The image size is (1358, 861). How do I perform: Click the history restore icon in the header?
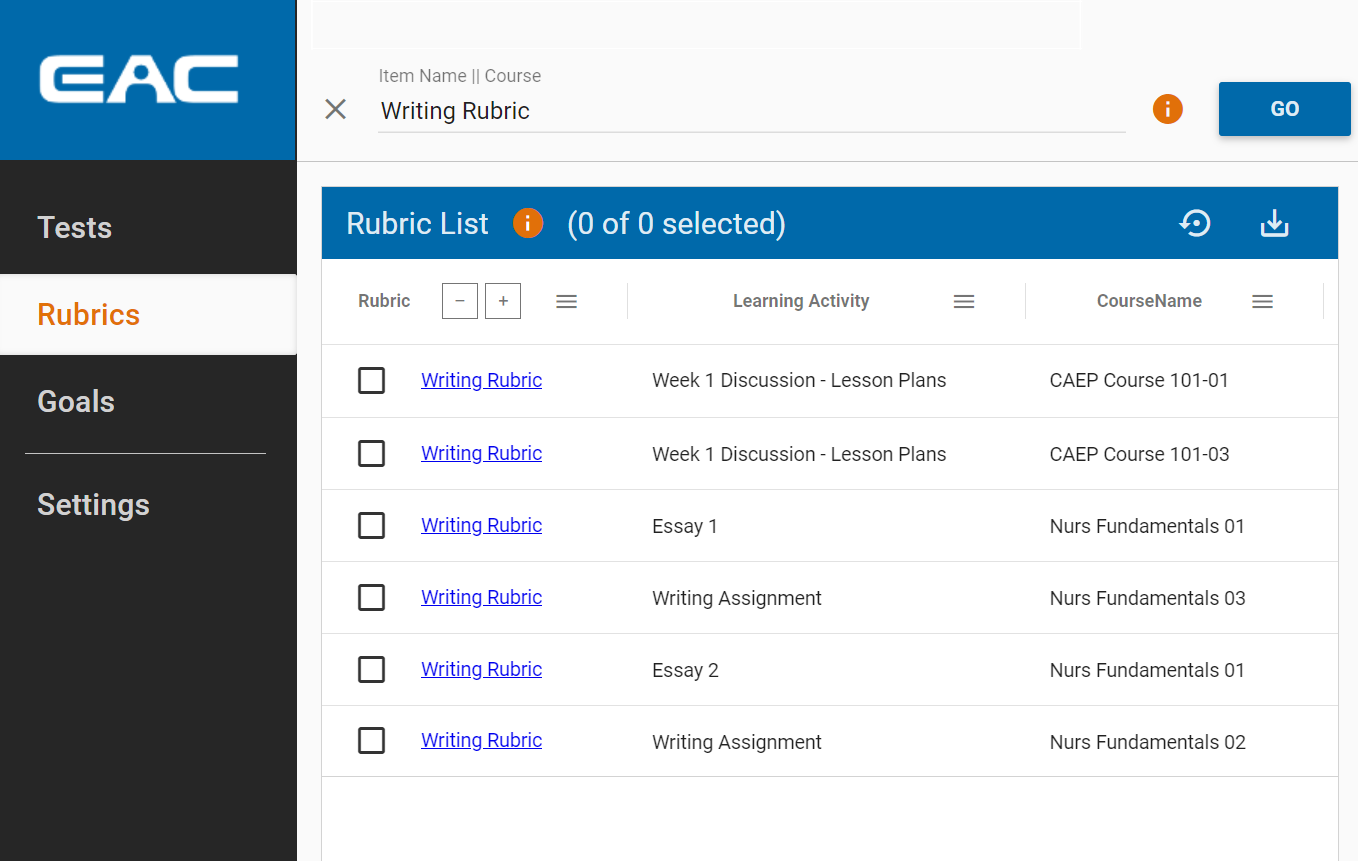pyautogui.click(x=1195, y=223)
